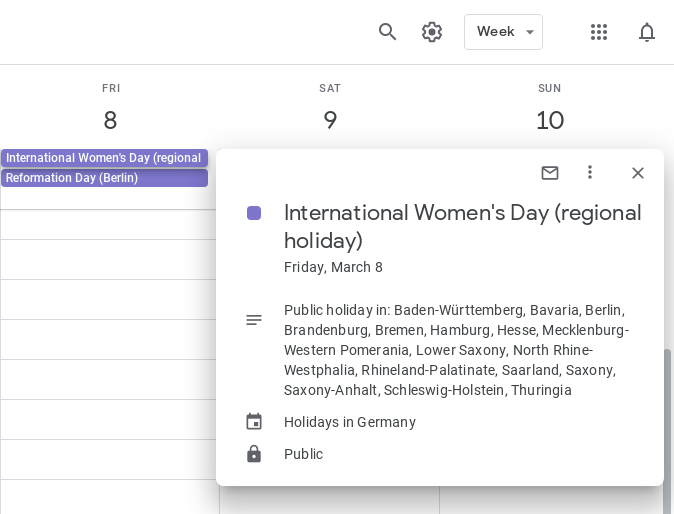Click the envelope icon in event popup
This screenshot has width=674, height=514.
(550, 173)
